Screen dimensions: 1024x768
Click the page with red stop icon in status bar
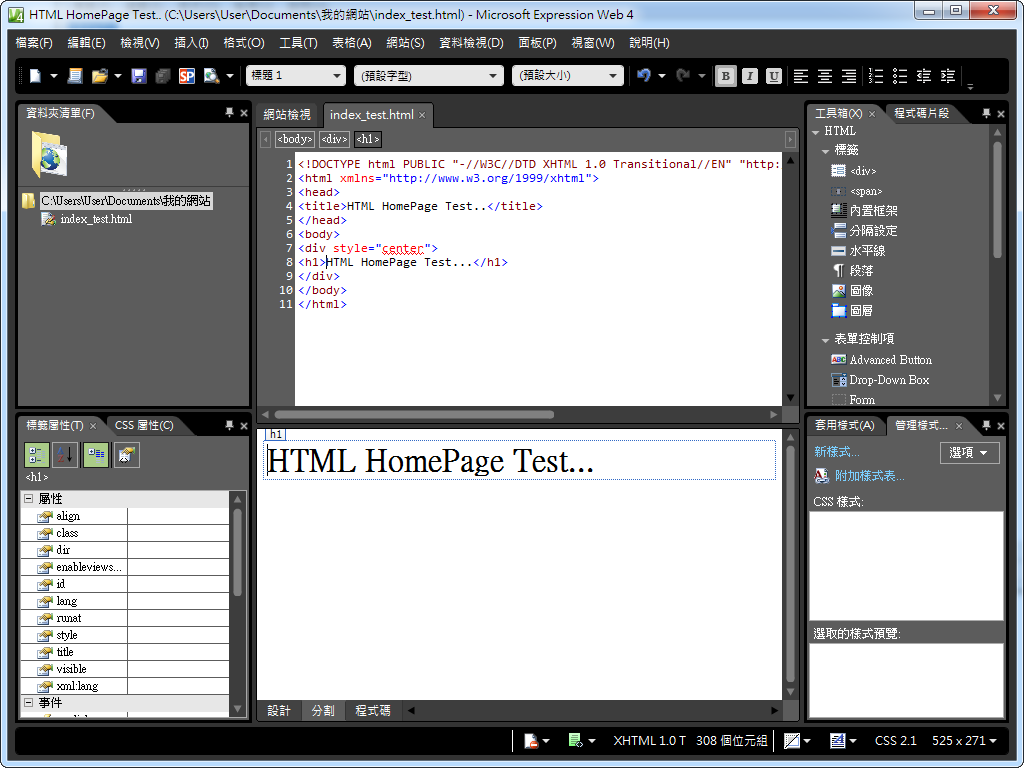[531, 741]
